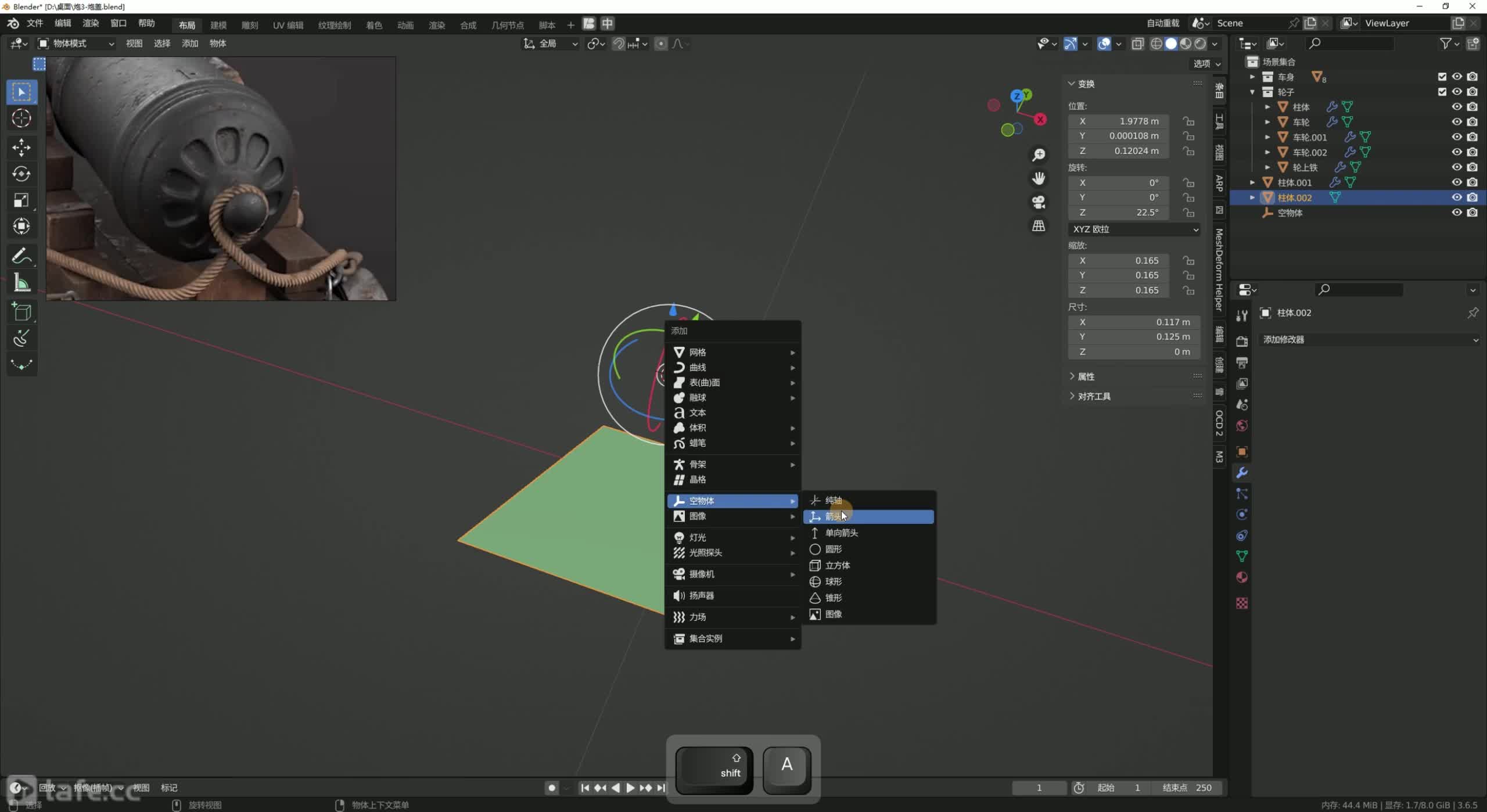Open the 全局 transform orientation dropdown
Viewport: 1487px width, 812px height.
tap(551, 44)
